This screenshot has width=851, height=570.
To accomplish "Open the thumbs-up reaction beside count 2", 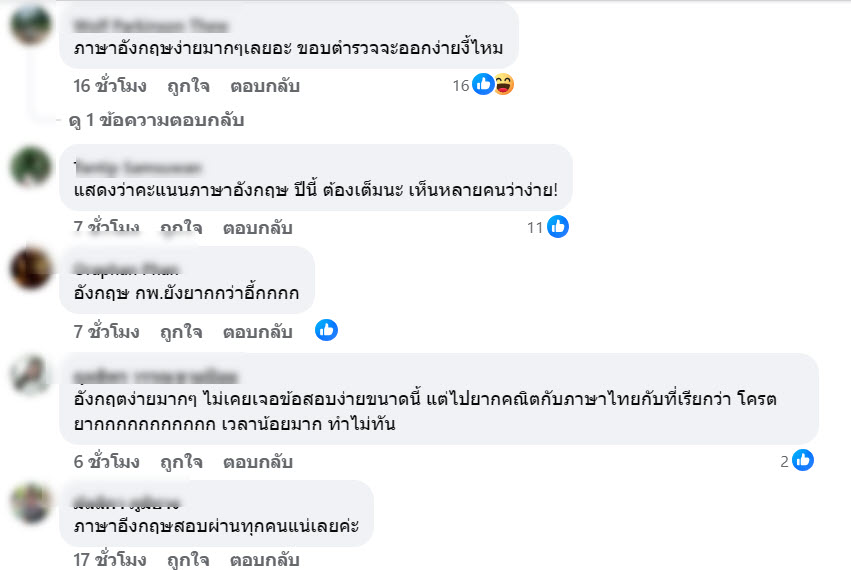I will 802,460.
